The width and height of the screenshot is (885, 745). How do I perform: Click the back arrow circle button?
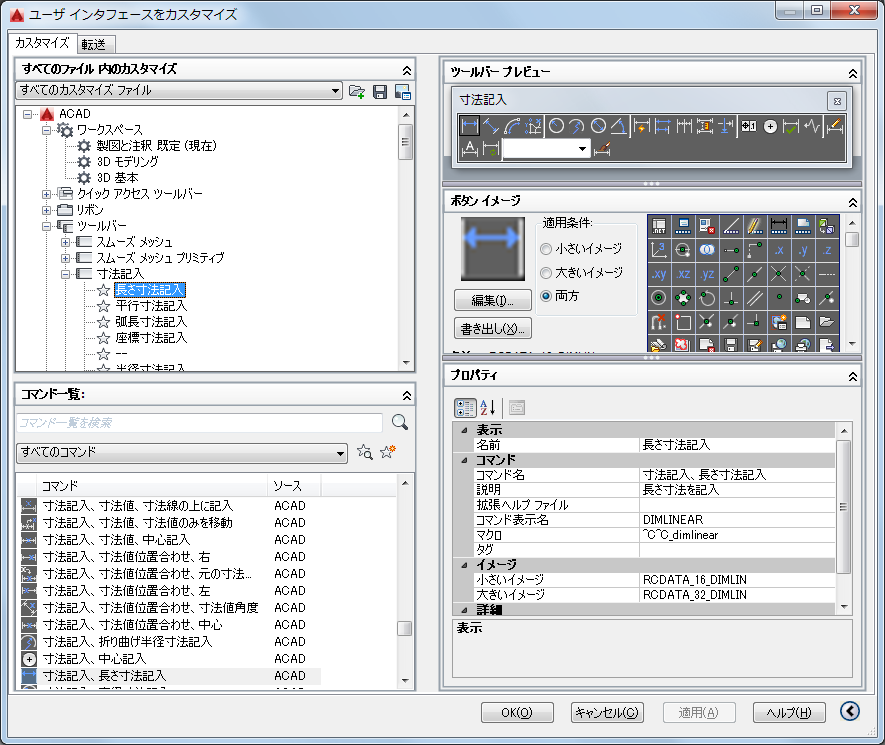click(x=850, y=711)
